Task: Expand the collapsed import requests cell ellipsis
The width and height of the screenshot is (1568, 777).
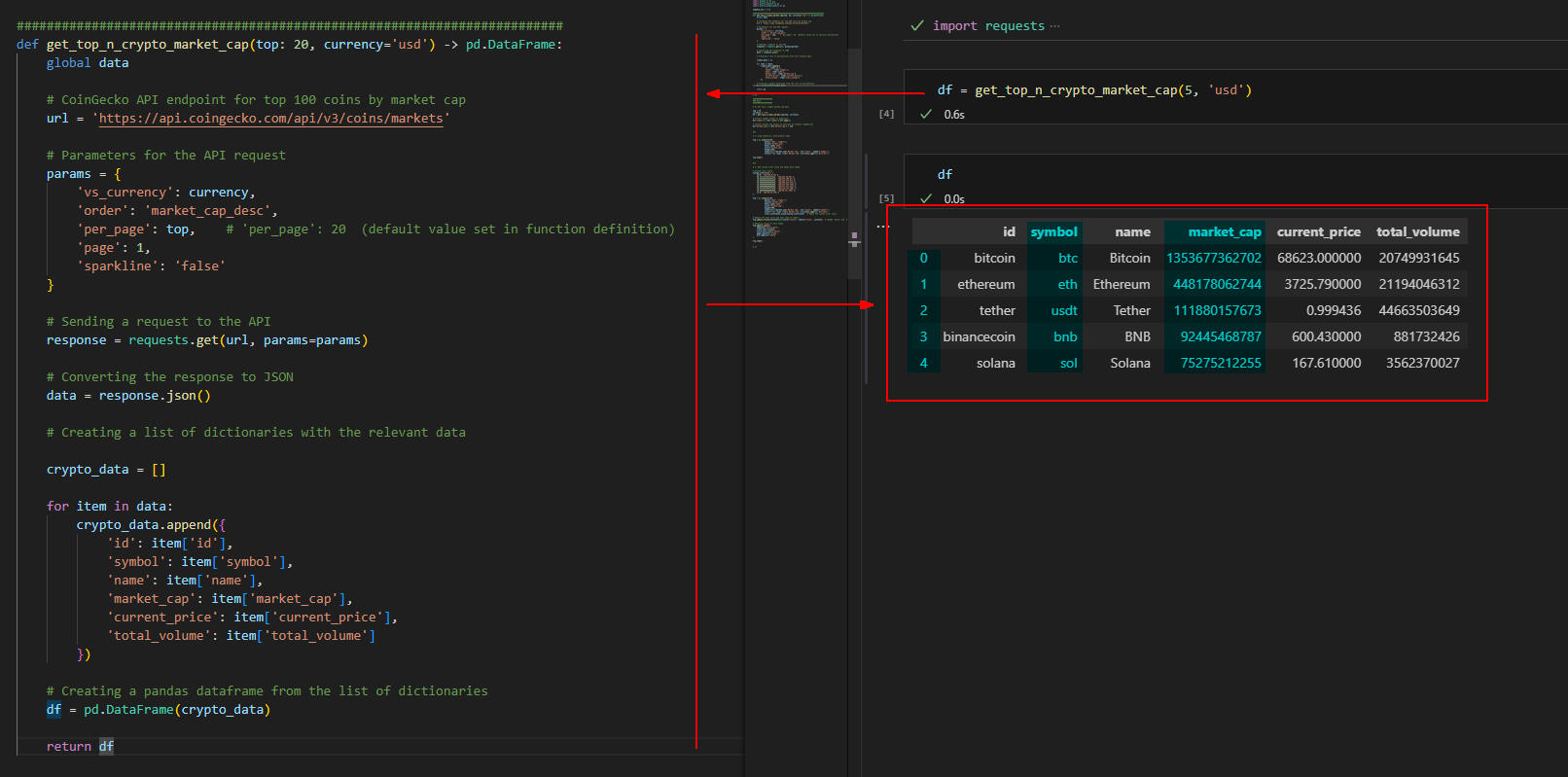Action: click(x=1055, y=26)
